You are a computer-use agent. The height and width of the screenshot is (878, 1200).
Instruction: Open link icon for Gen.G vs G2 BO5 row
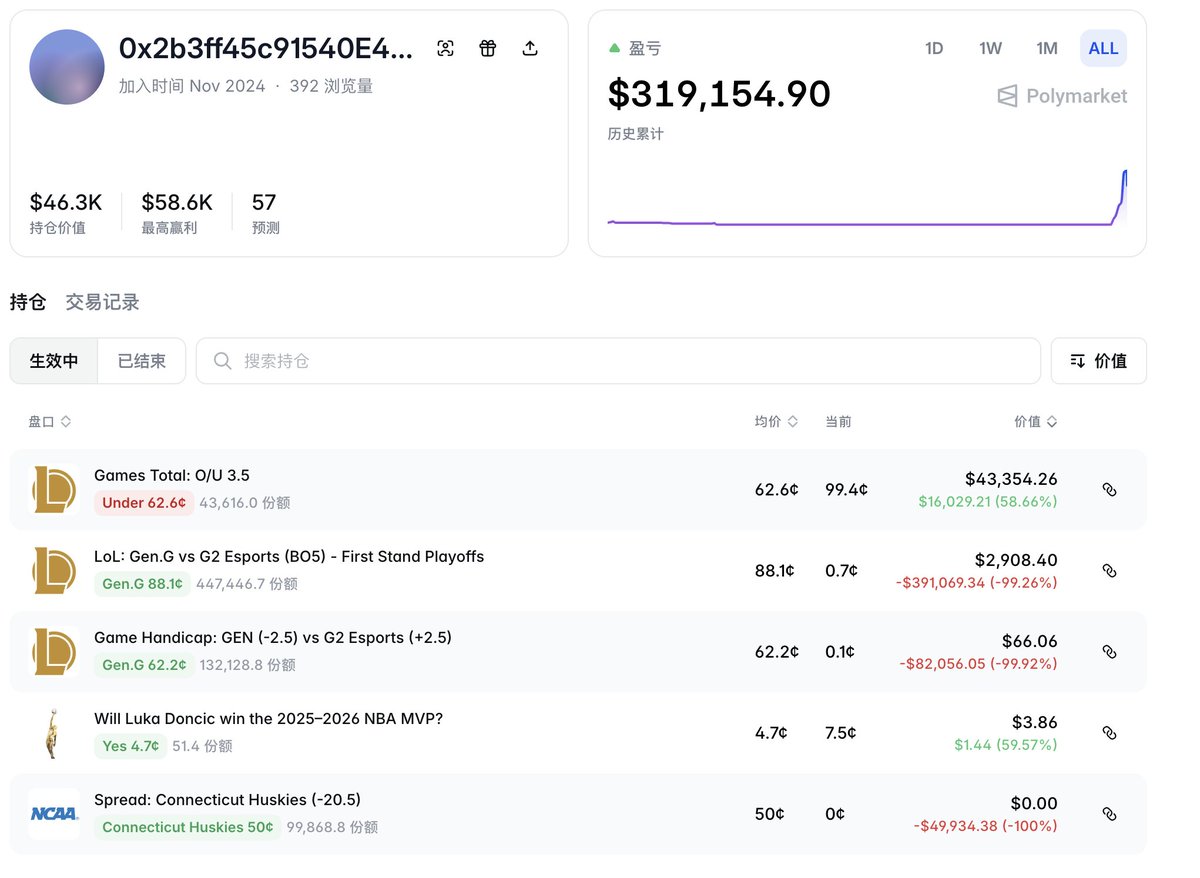pyautogui.click(x=1109, y=571)
